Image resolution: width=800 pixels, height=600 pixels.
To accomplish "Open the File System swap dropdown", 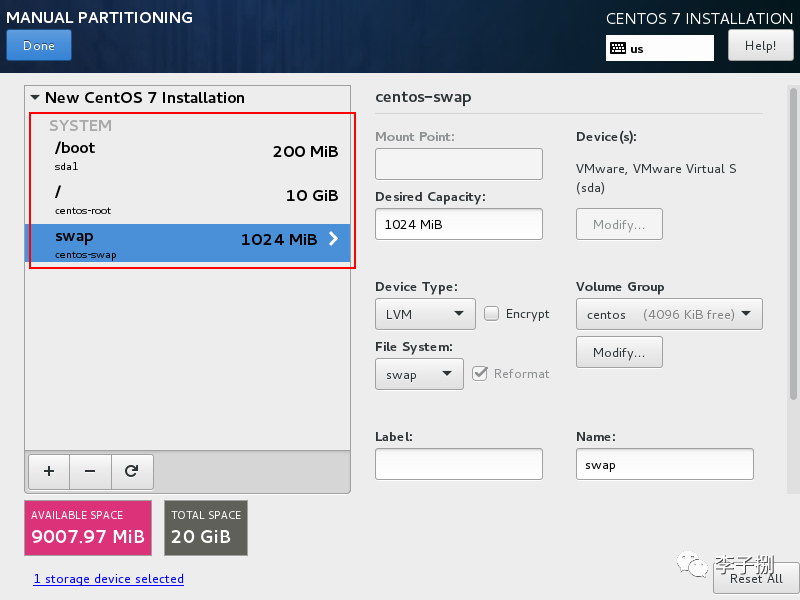I will 419,374.
